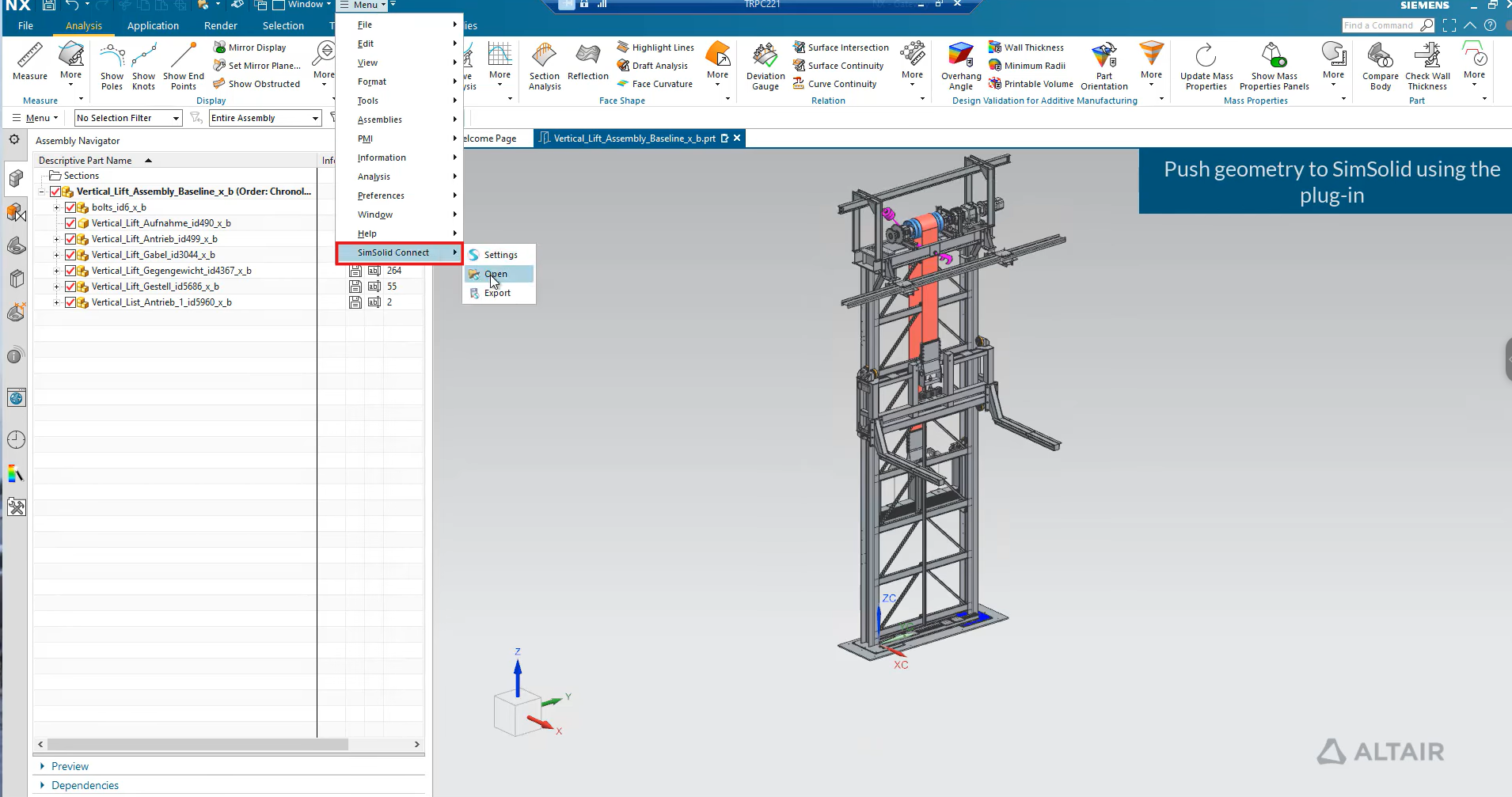Click the Surface Intersection tool

pyautogui.click(x=841, y=47)
